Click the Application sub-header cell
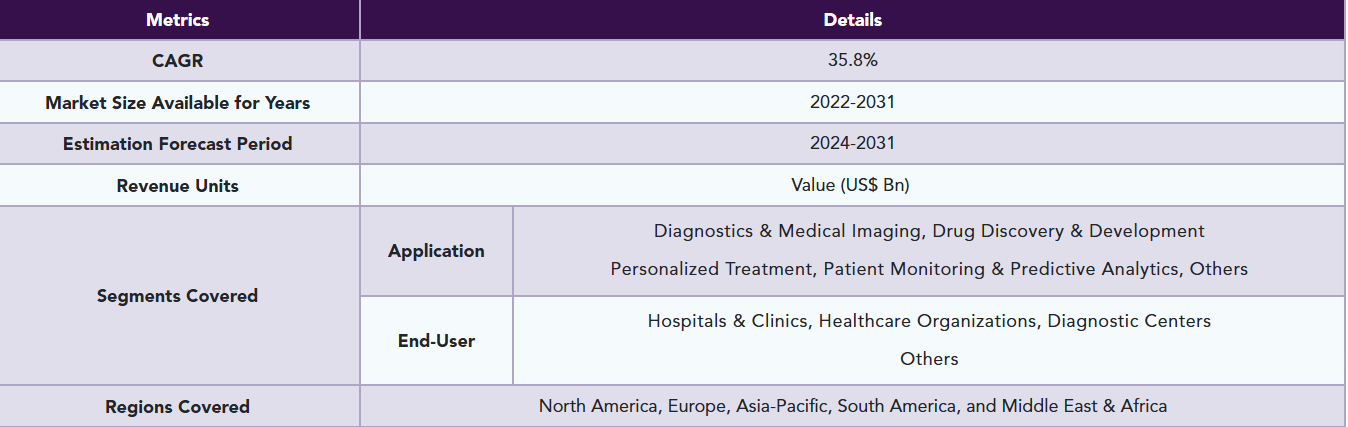Image resolution: width=1348 pixels, height=427 pixels. pos(436,251)
